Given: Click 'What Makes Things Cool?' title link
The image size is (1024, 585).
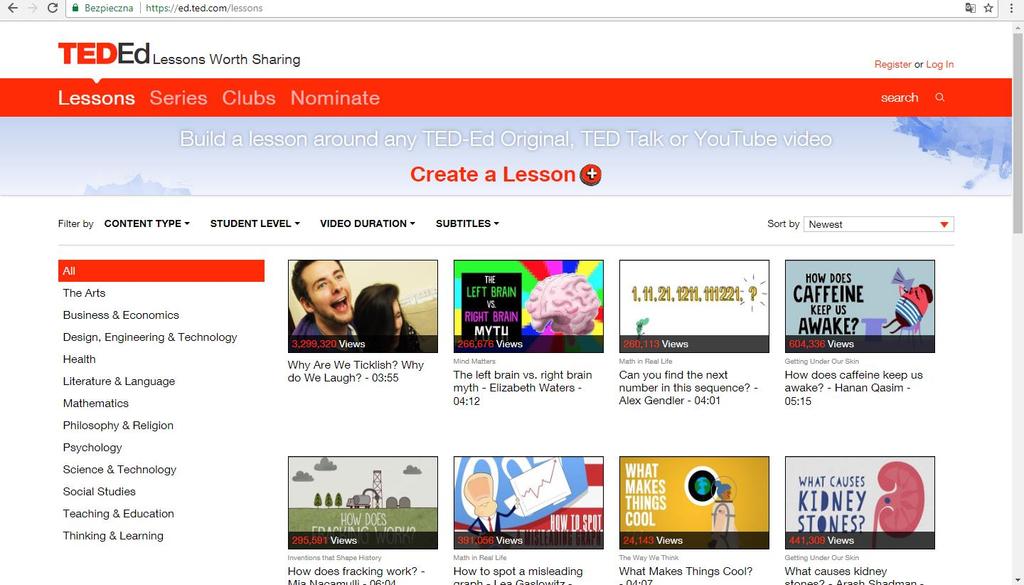Looking at the screenshot, I should pyautogui.click(x=686, y=577).
